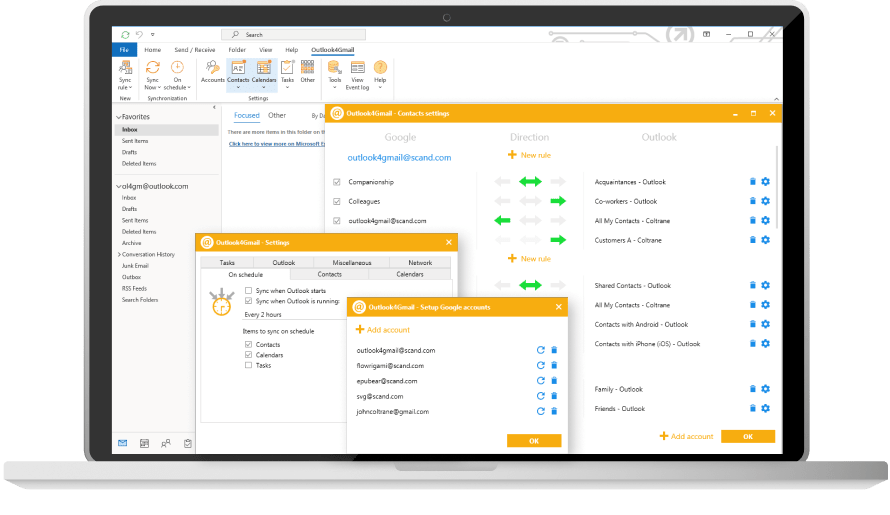Click Add account in Contacts settings window
890x515 pixels.
point(686,436)
